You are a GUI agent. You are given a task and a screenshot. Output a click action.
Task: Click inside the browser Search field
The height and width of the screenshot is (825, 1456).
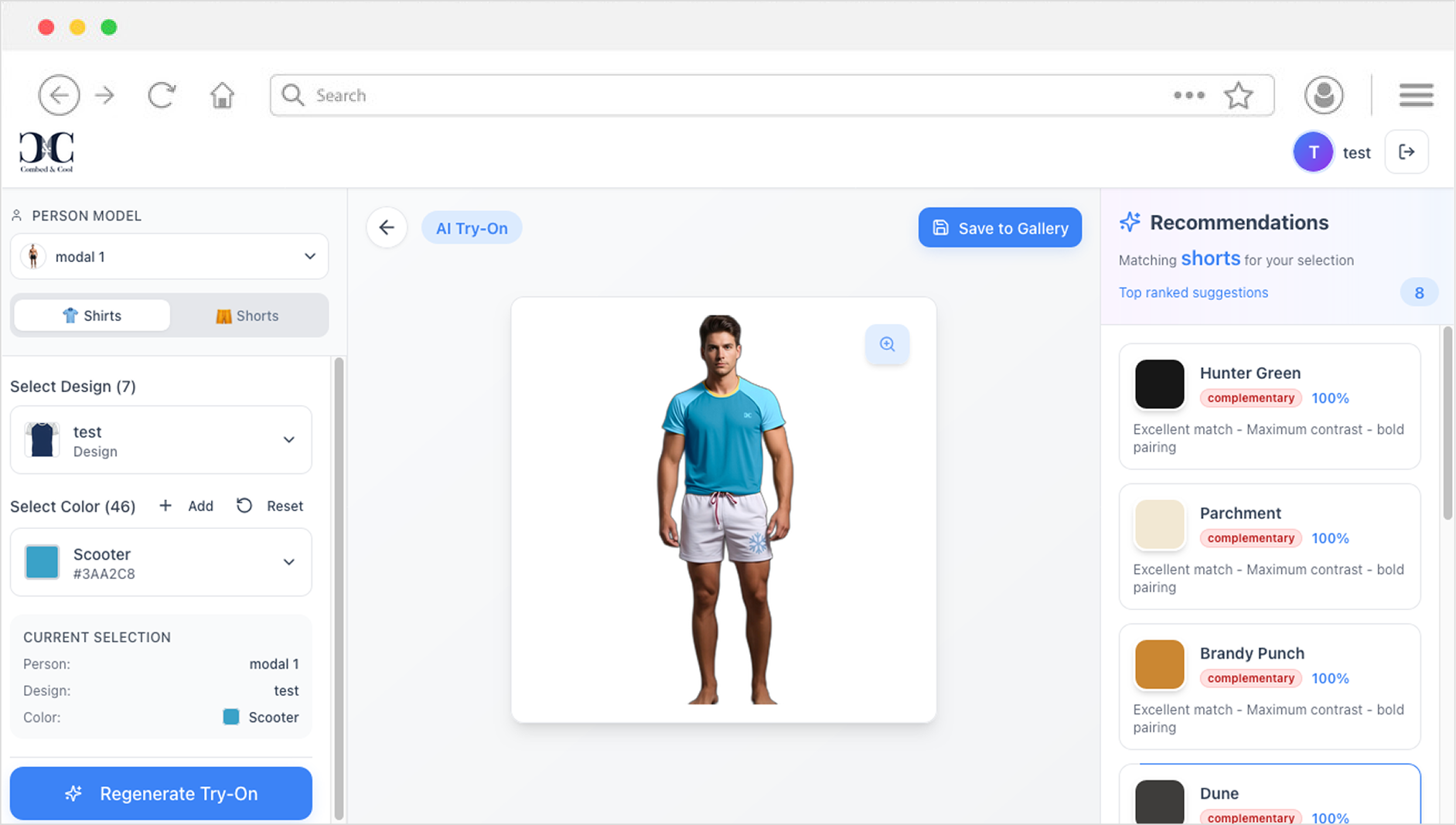pos(772,95)
